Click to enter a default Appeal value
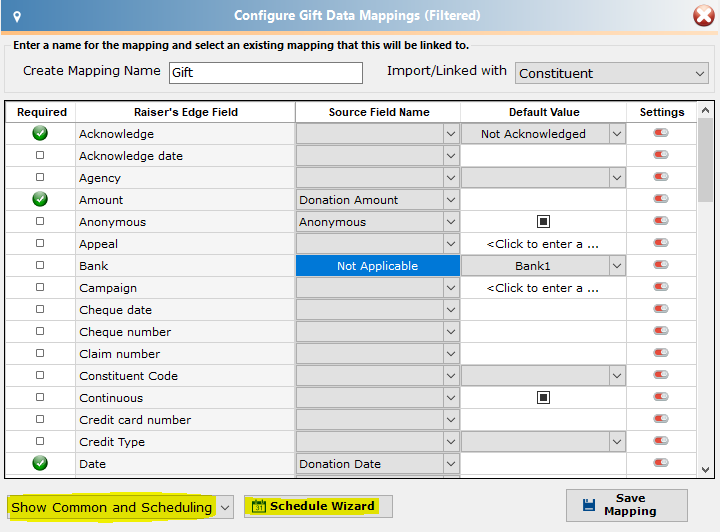Viewport: 720px width, 532px height. [543, 244]
